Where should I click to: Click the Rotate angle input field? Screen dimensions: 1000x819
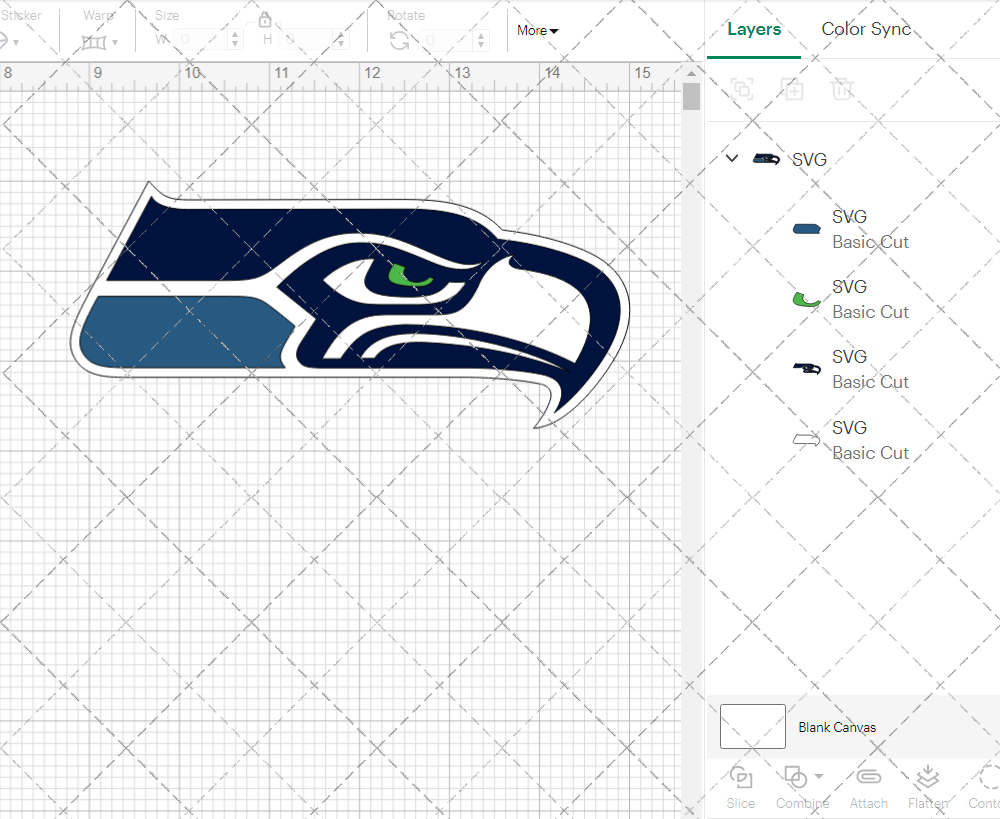[438, 40]
